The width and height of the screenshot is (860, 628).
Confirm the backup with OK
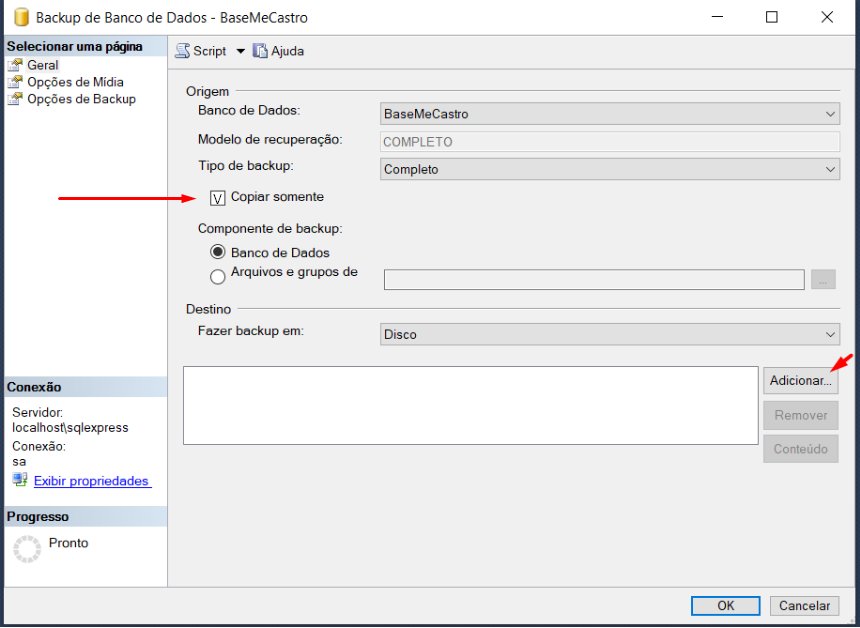pyautogui.click(x=725, y=605)
